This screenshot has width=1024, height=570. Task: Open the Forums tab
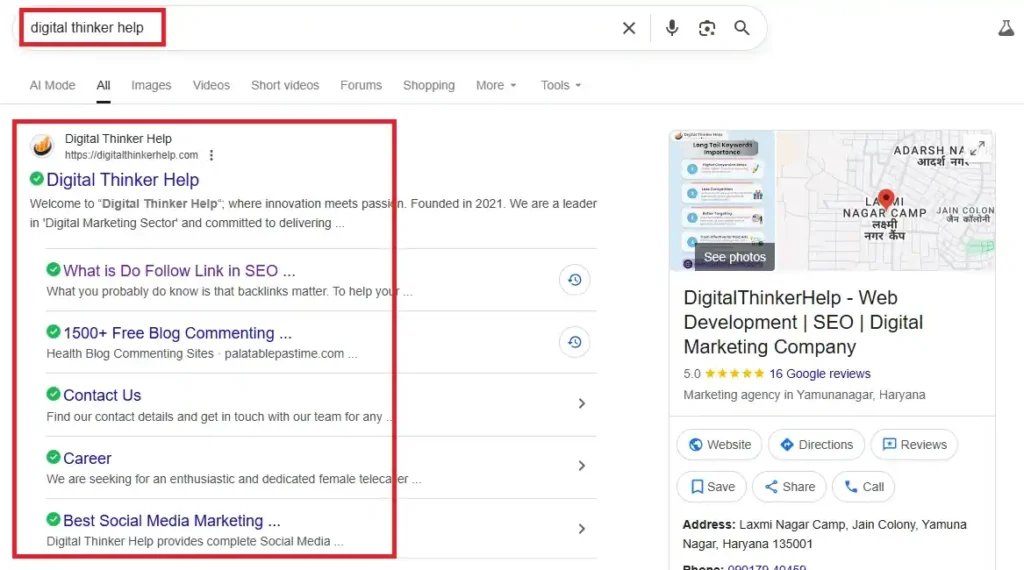(360, 86)
